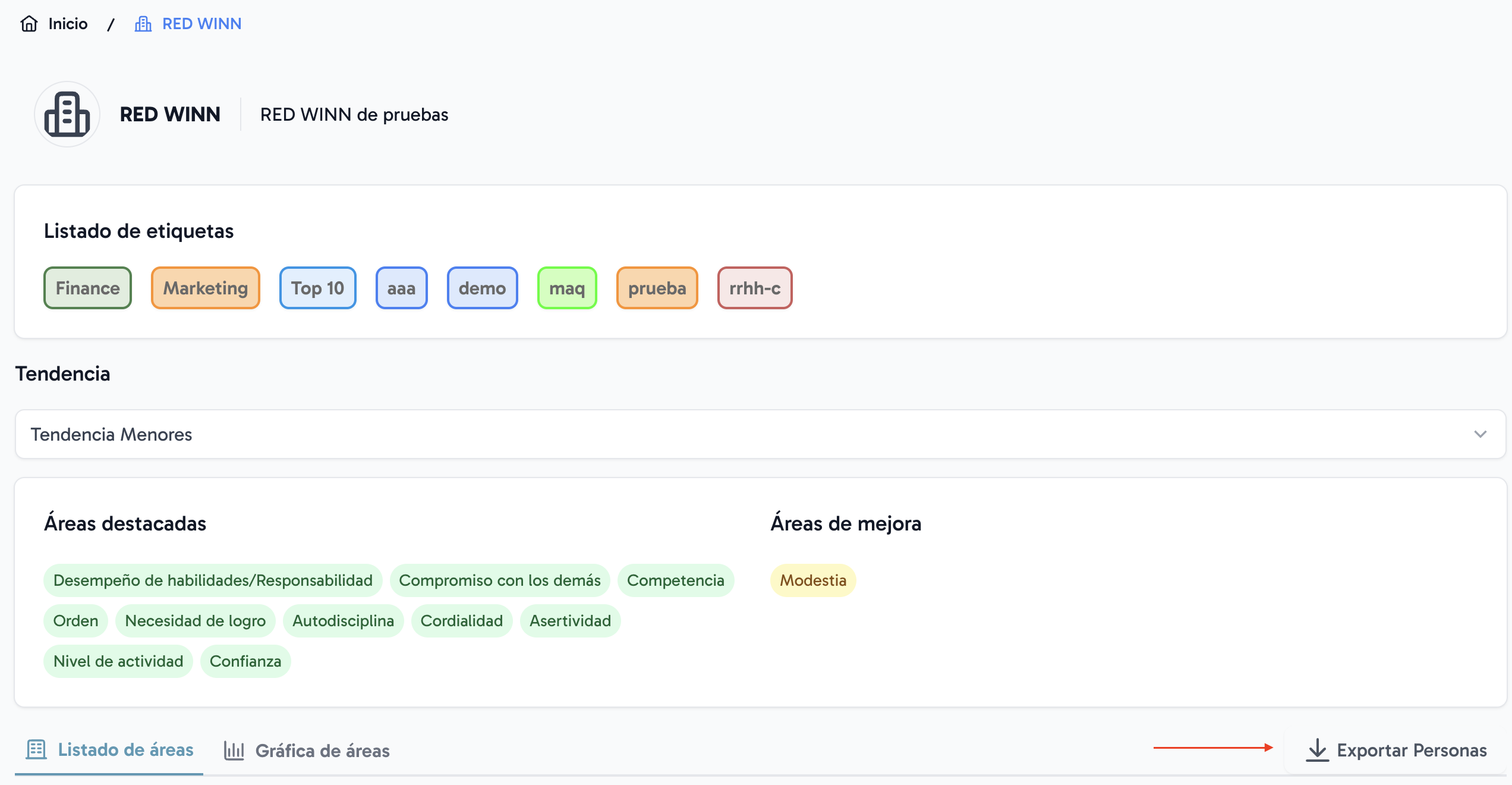Click the download icon next to Exportar Personas
1512x785 pixels.
coord(1317,750)
